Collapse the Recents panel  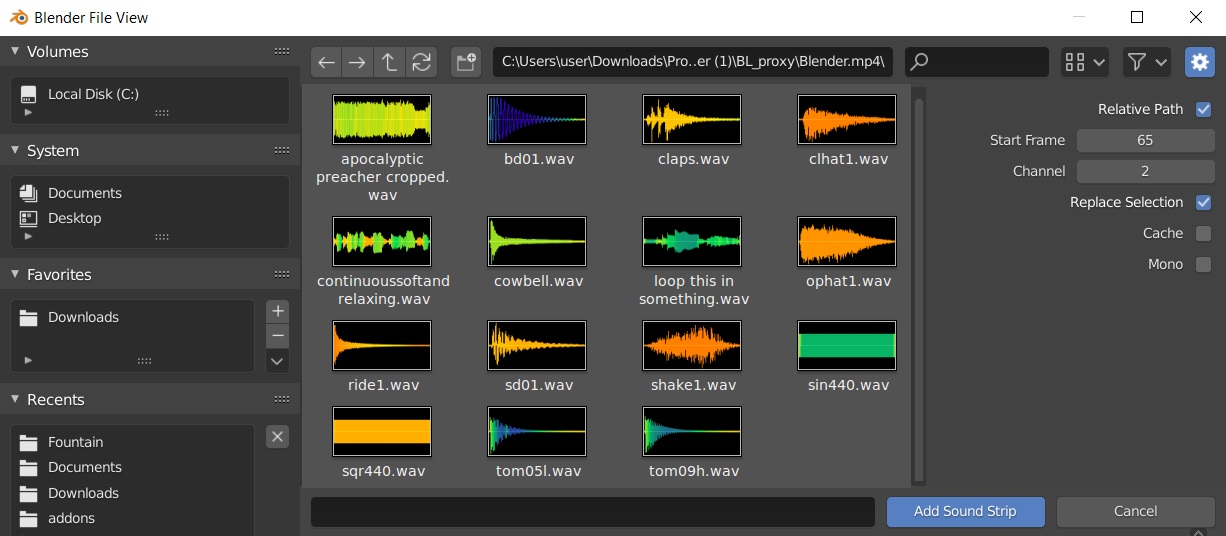point(15,399)
